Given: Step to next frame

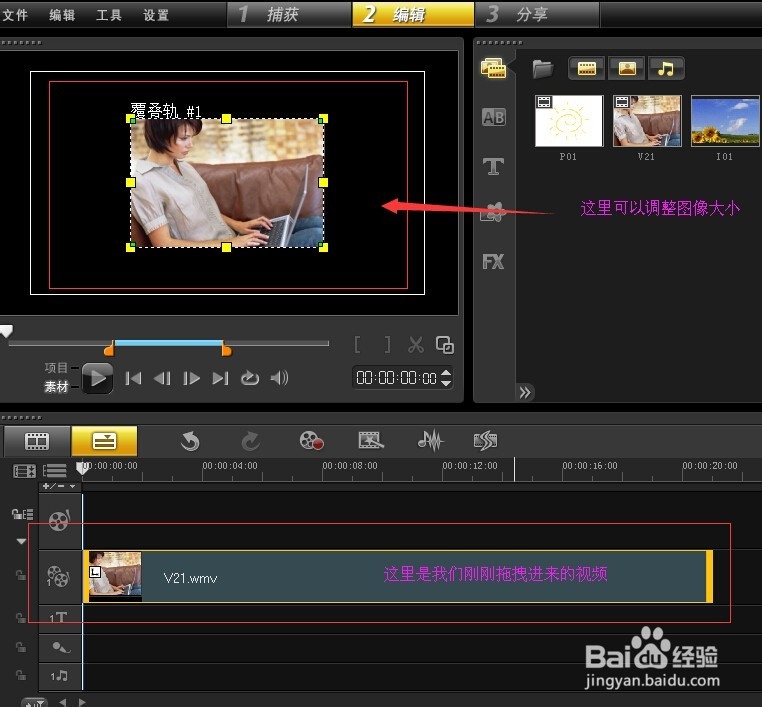Looking at the screenshot, I should (x=191, y=378).
